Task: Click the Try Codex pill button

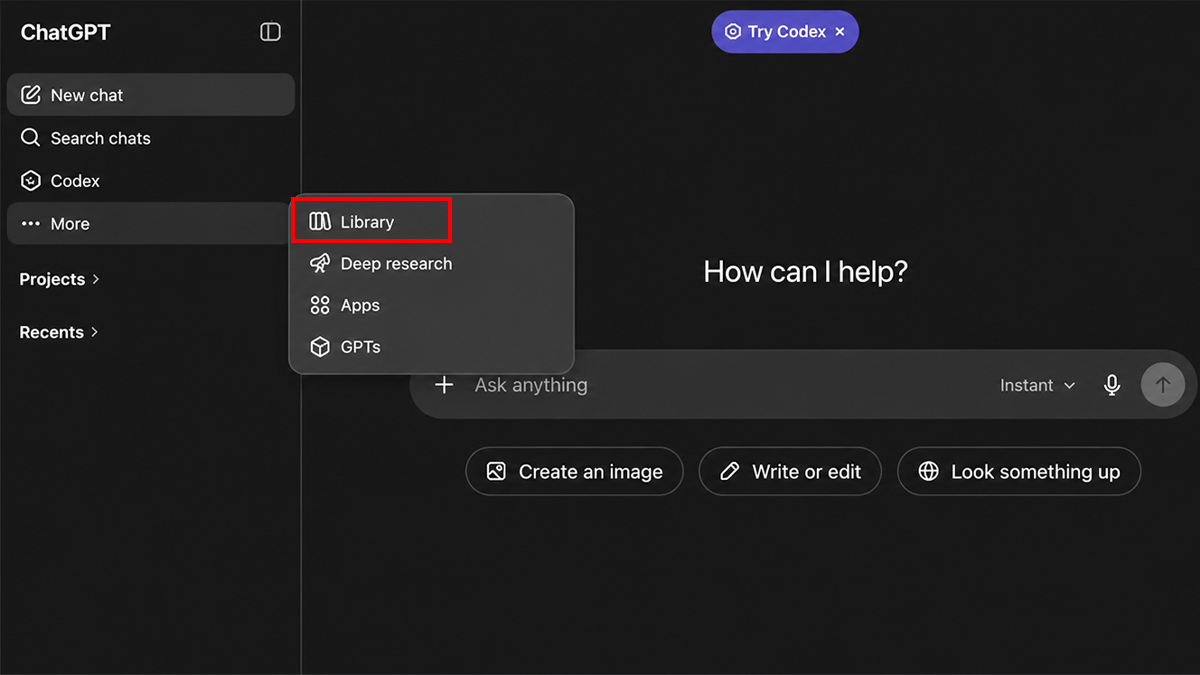Action: (x=785, y=32)
